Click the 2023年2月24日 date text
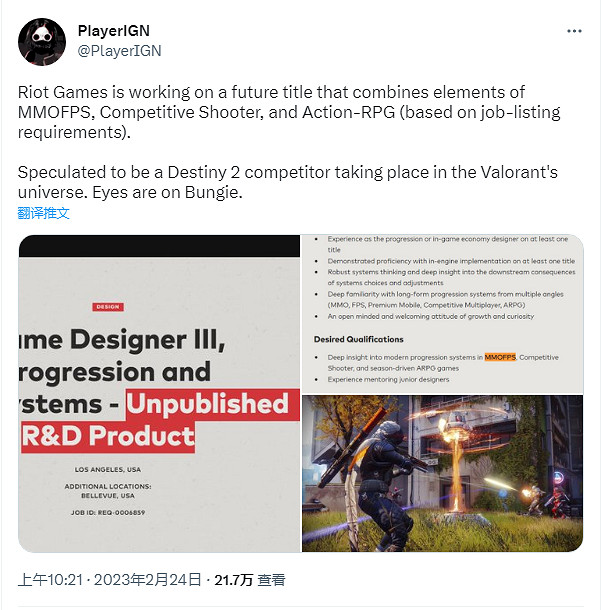 tap(147, 580)
